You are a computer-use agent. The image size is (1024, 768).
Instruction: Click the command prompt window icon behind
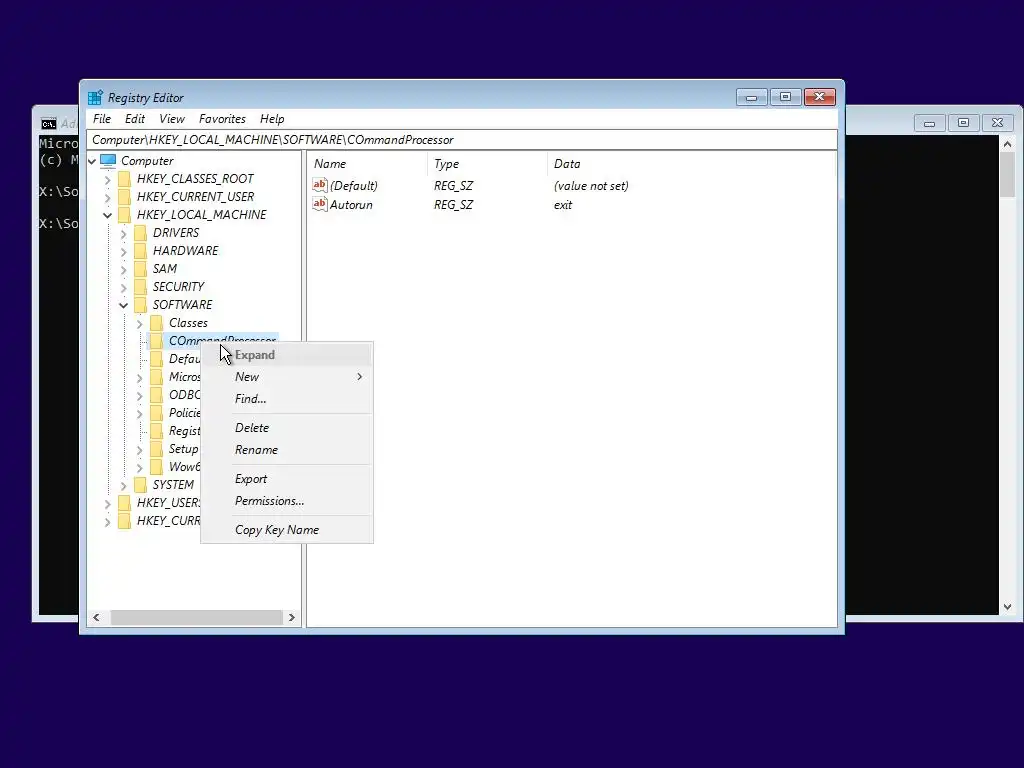click(48, 124)
